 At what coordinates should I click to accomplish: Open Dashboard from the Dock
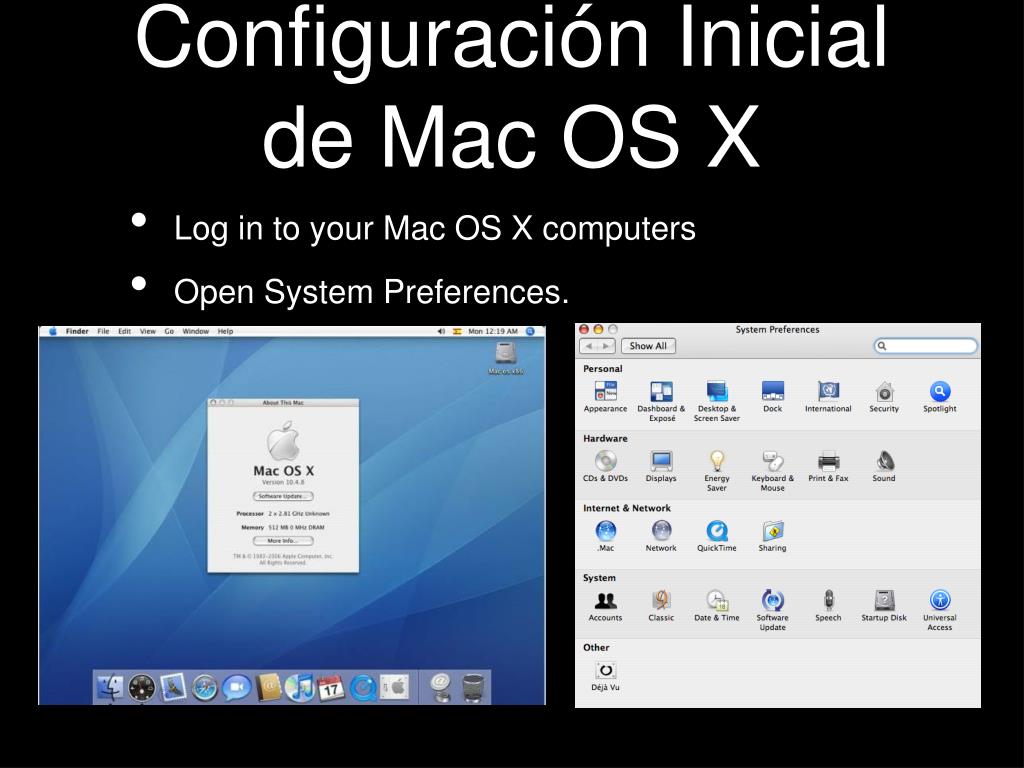[142, 688]
